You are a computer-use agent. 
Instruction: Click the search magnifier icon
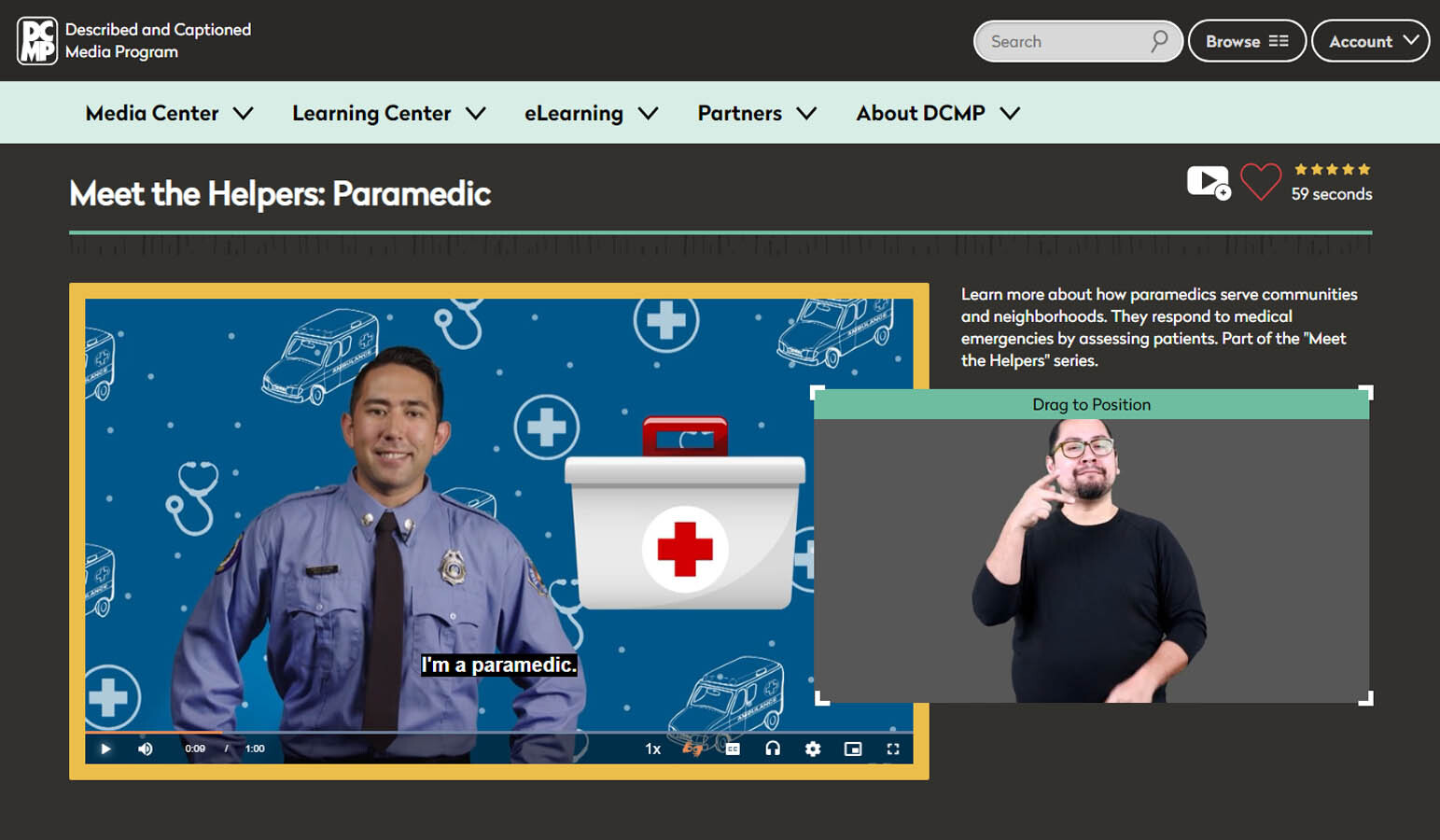pyautogui.click(x=1159, y=41)
